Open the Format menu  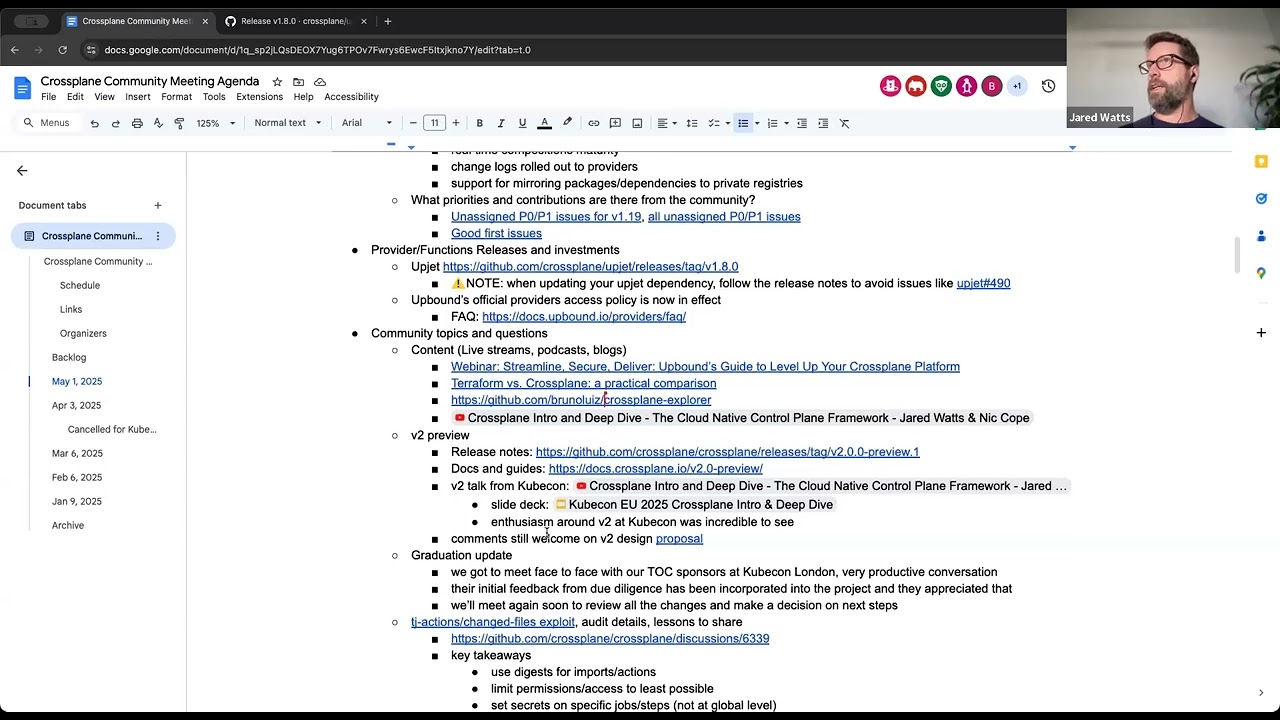pyautogui.click(x=176, y=97)
